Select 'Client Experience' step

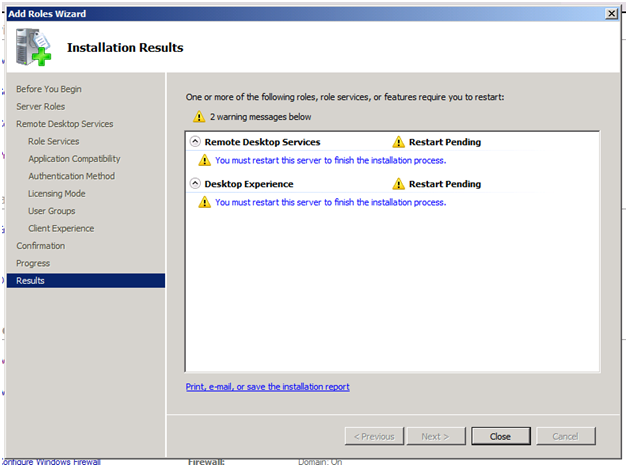tap(61, 228)
